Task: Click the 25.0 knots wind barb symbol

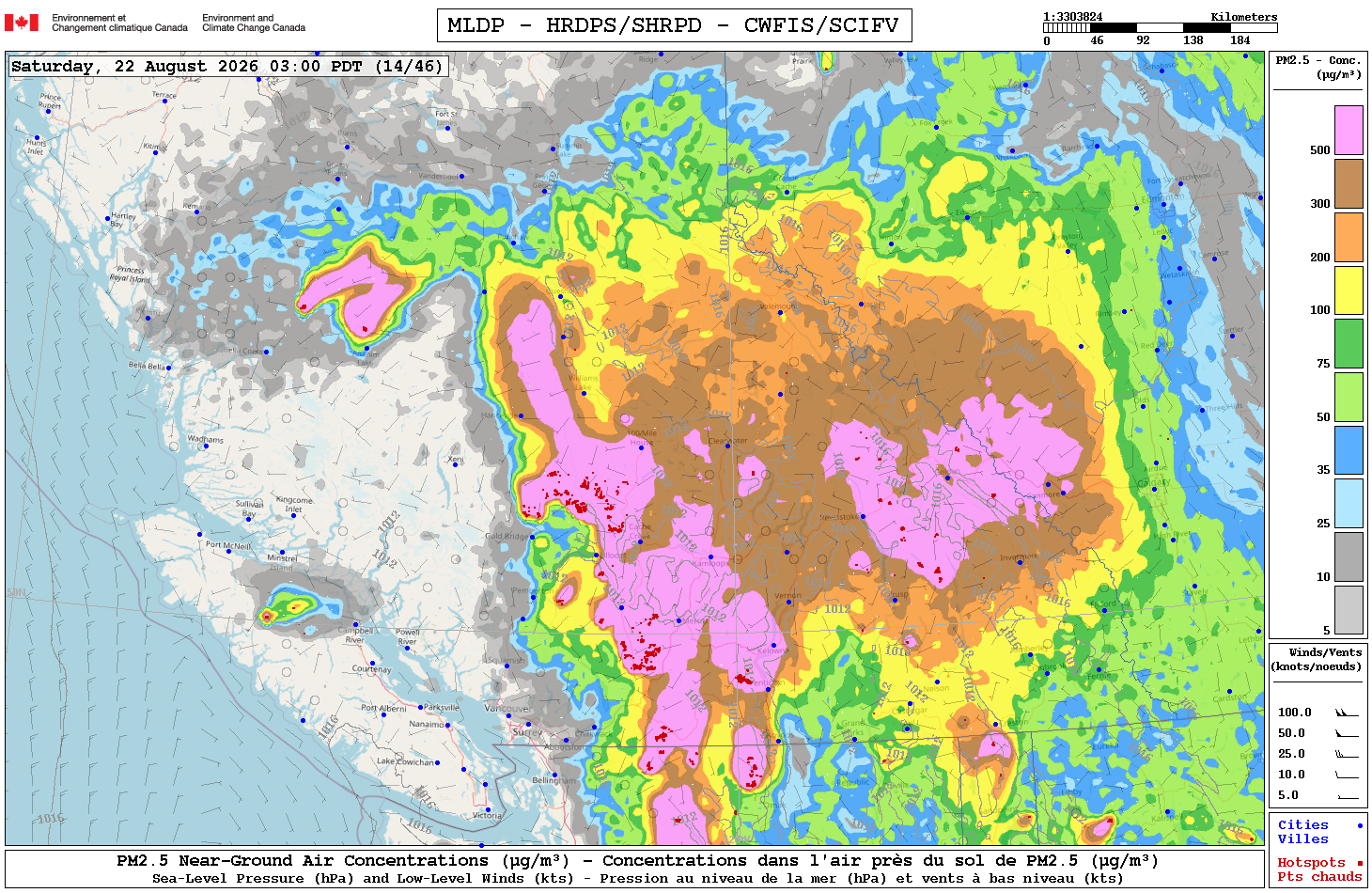Action: point(1347,754)
